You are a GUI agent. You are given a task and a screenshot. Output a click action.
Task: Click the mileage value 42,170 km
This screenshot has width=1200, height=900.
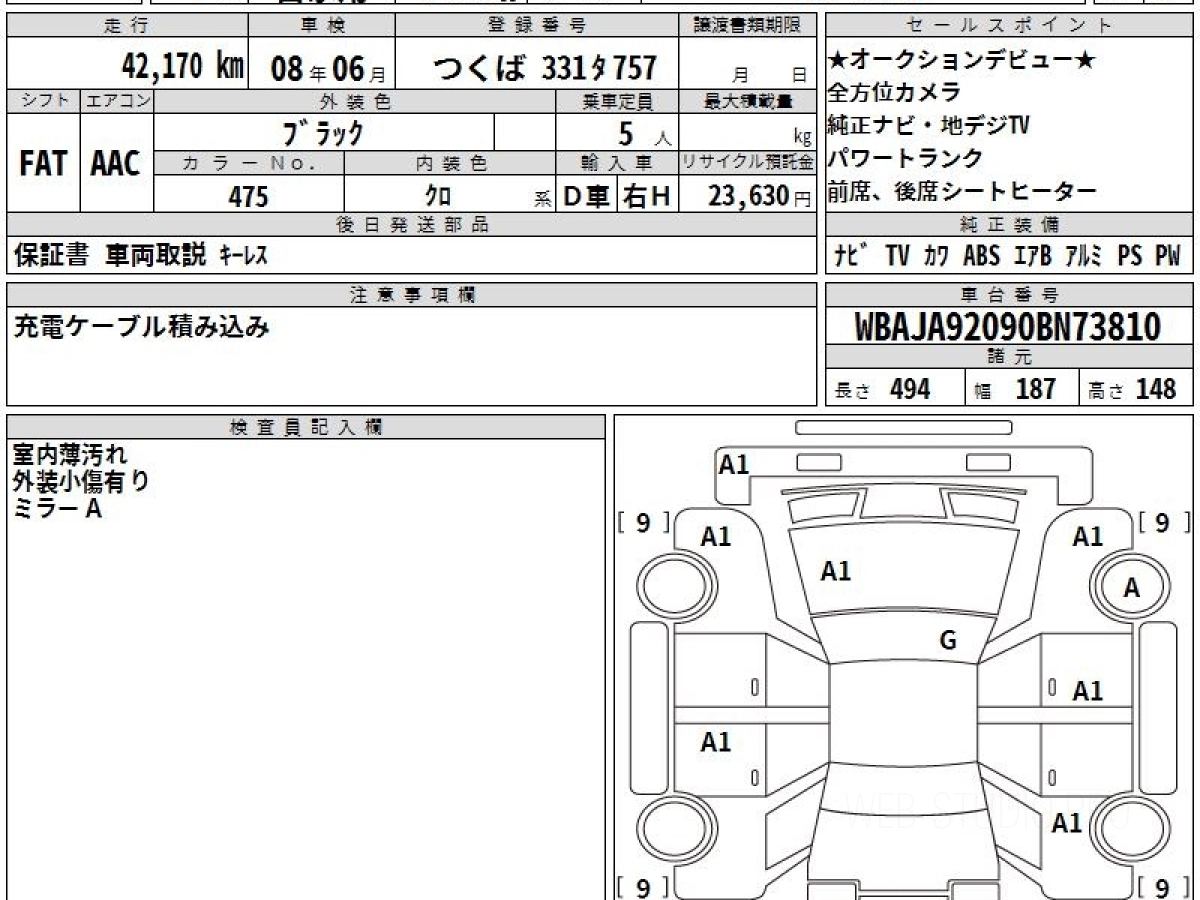click(183, 67)
